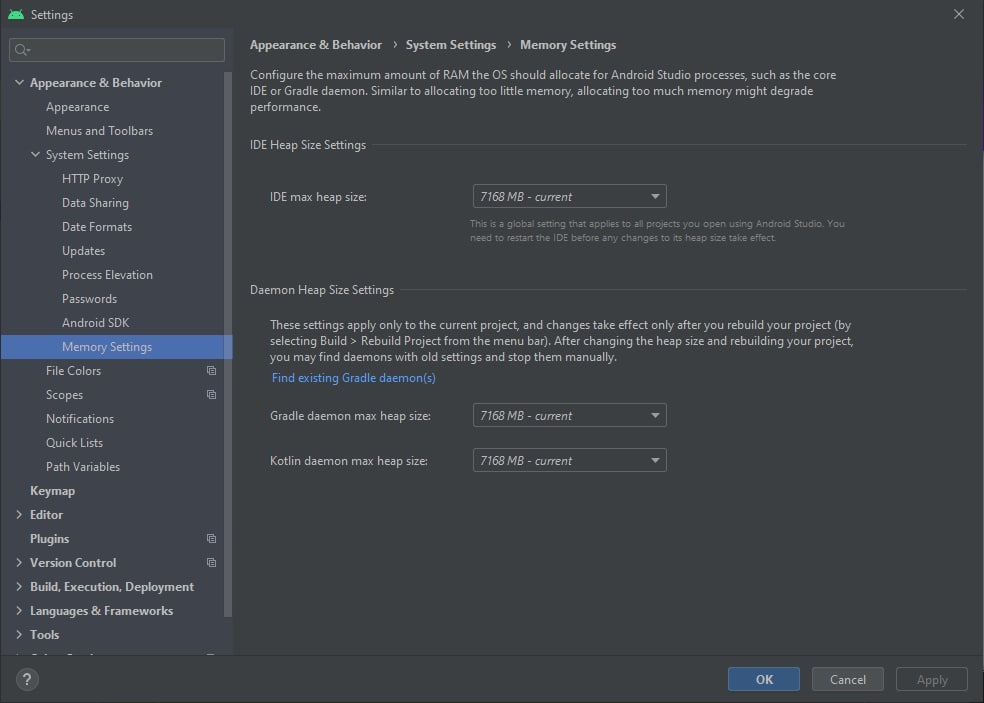The image size is (984, 703).
Task: Open Menus and Toolbars settings
Action: [x=99, y=131]
